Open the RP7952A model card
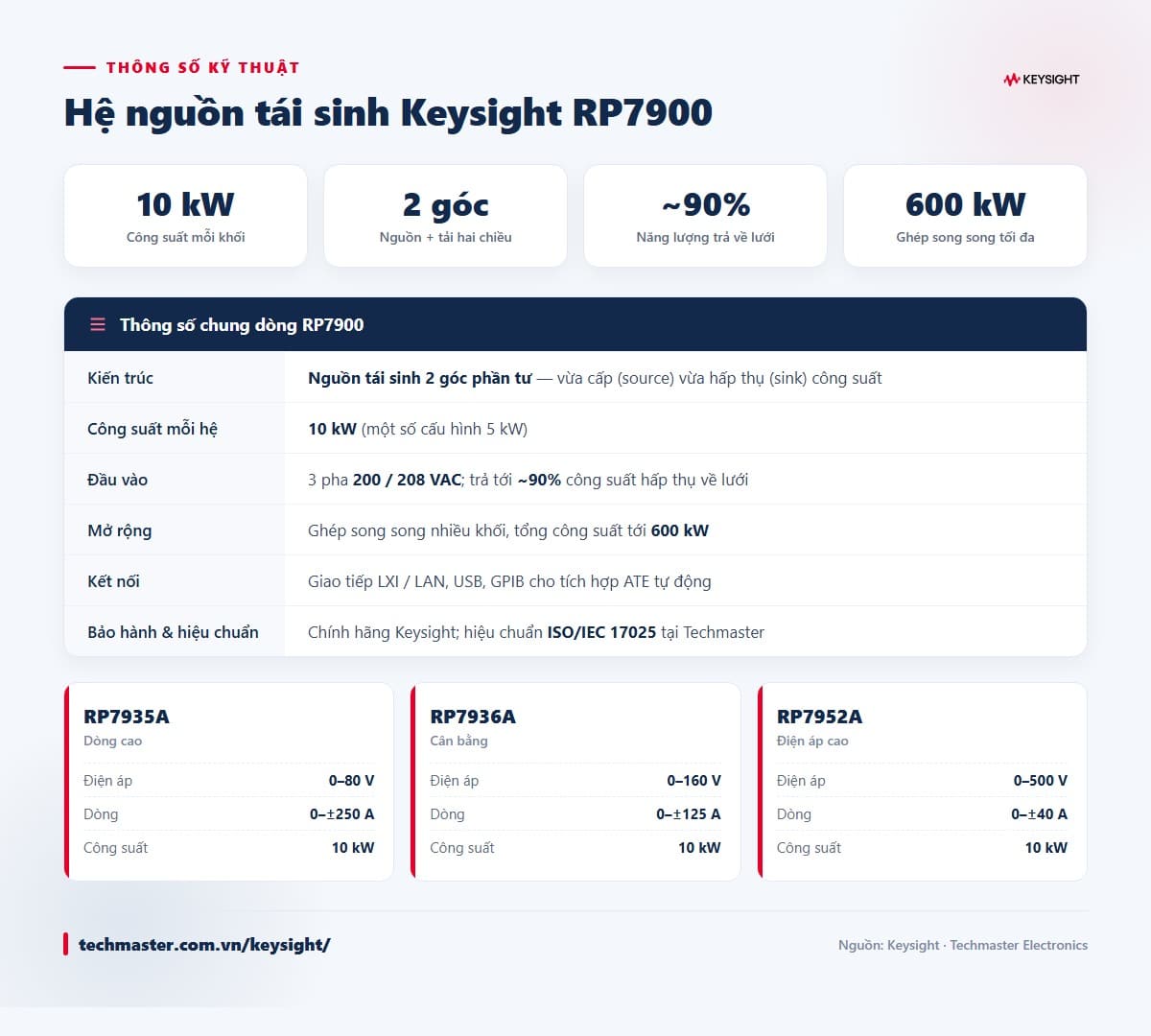Viewport: 1151px width, 1036px height. click(x=922, y=782)
